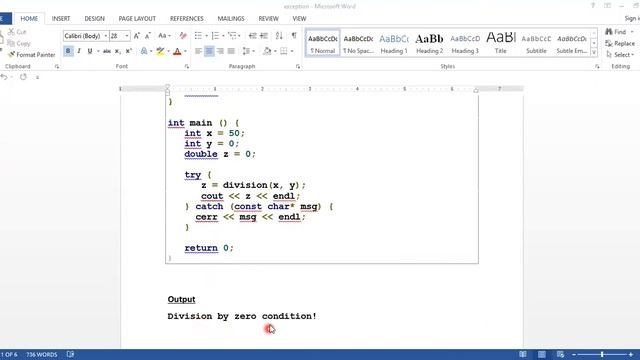This screenshot has height=360, width=640.
Task: Toggle Center alignment
Action: pyautogui.click(x=209, y=51)
